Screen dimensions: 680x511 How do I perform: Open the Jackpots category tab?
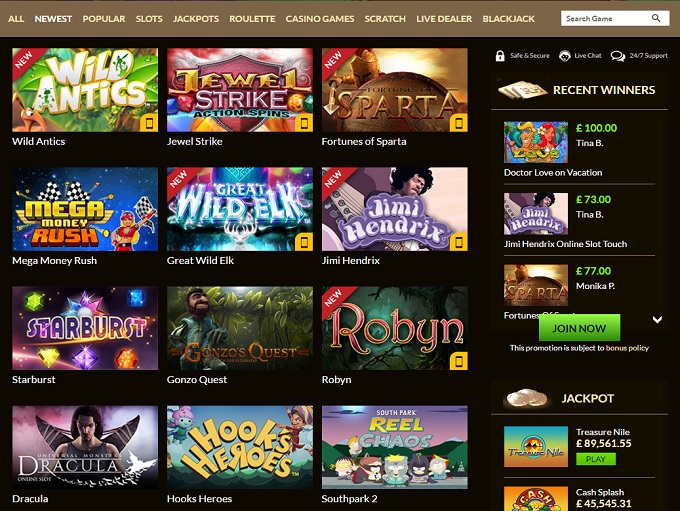[196, 19]
